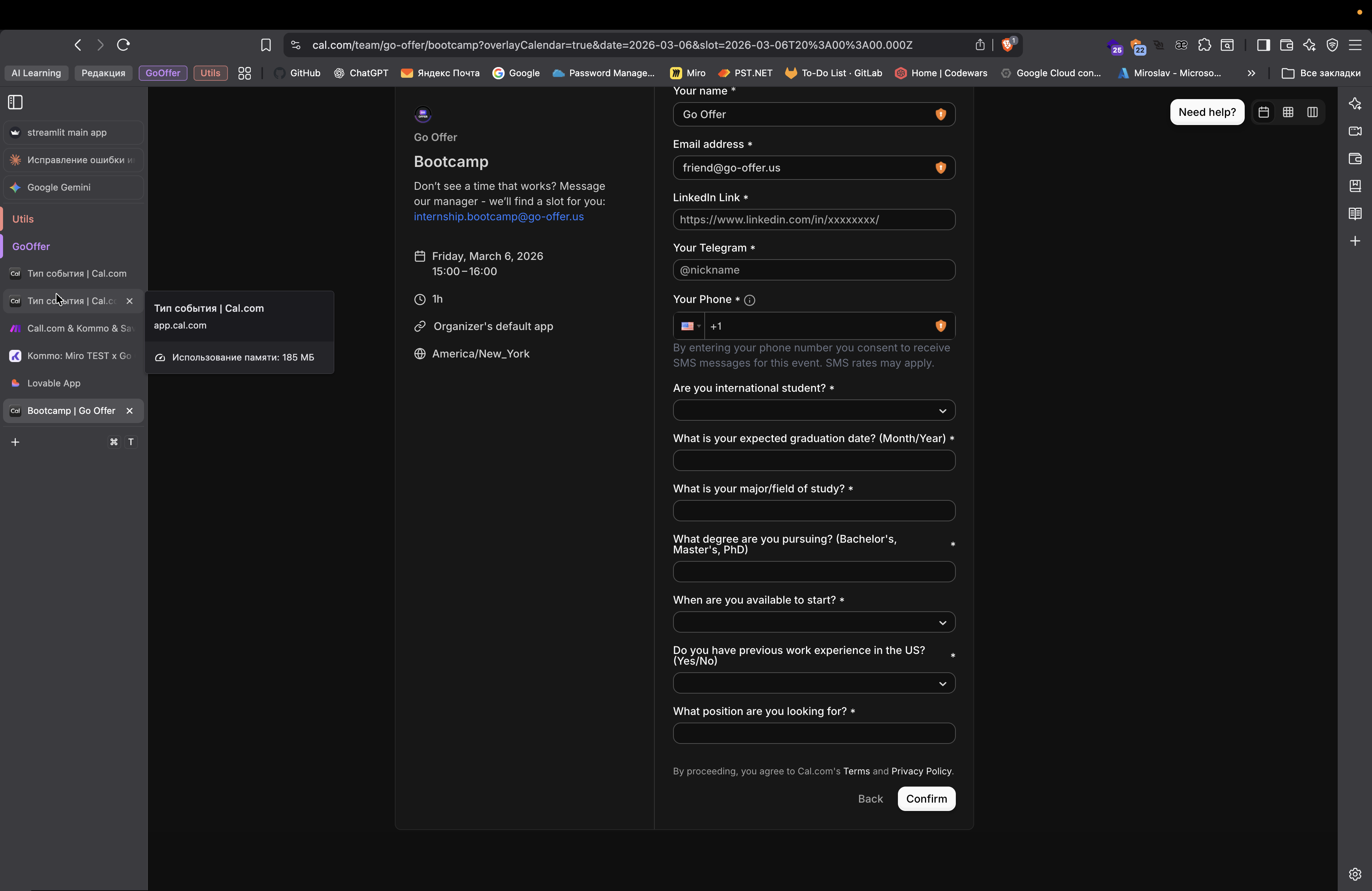The width and height of the screenshot is (1372, 891).
Task: Open the Brave Shields lion icon
Action: coord(1008,45)
